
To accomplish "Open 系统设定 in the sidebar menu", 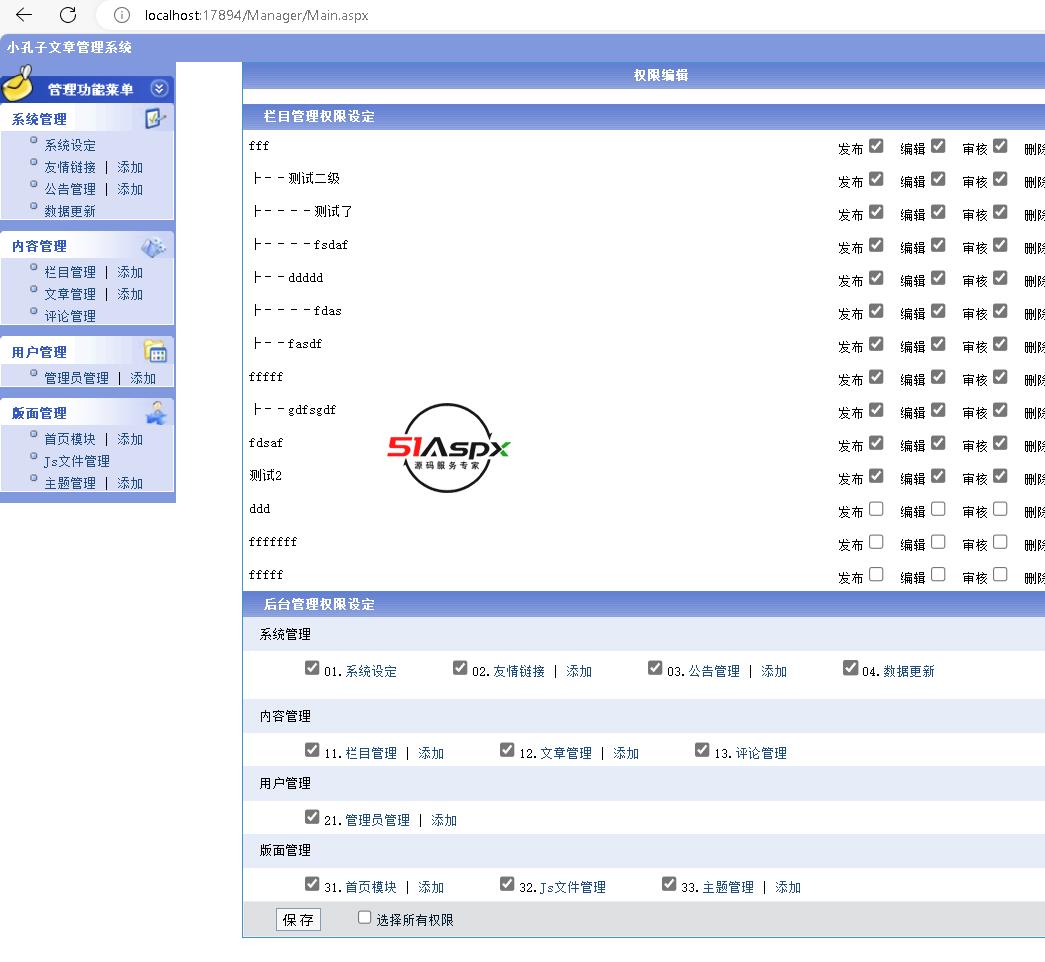I will pyautogui.click(x=70, y=145).
